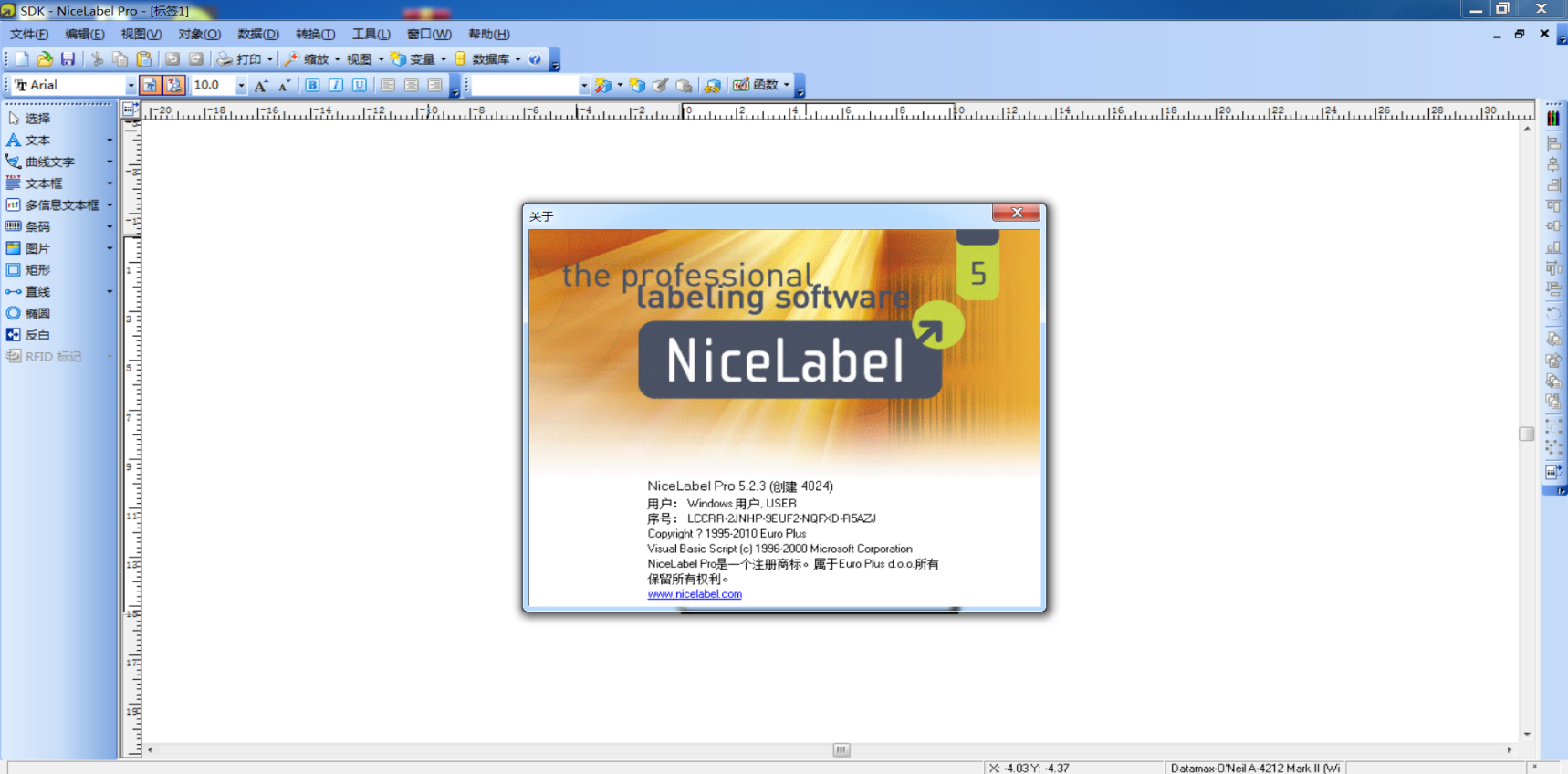Click the 打印 print button
The image size is (1568, 774).
(x=240, y=59)
